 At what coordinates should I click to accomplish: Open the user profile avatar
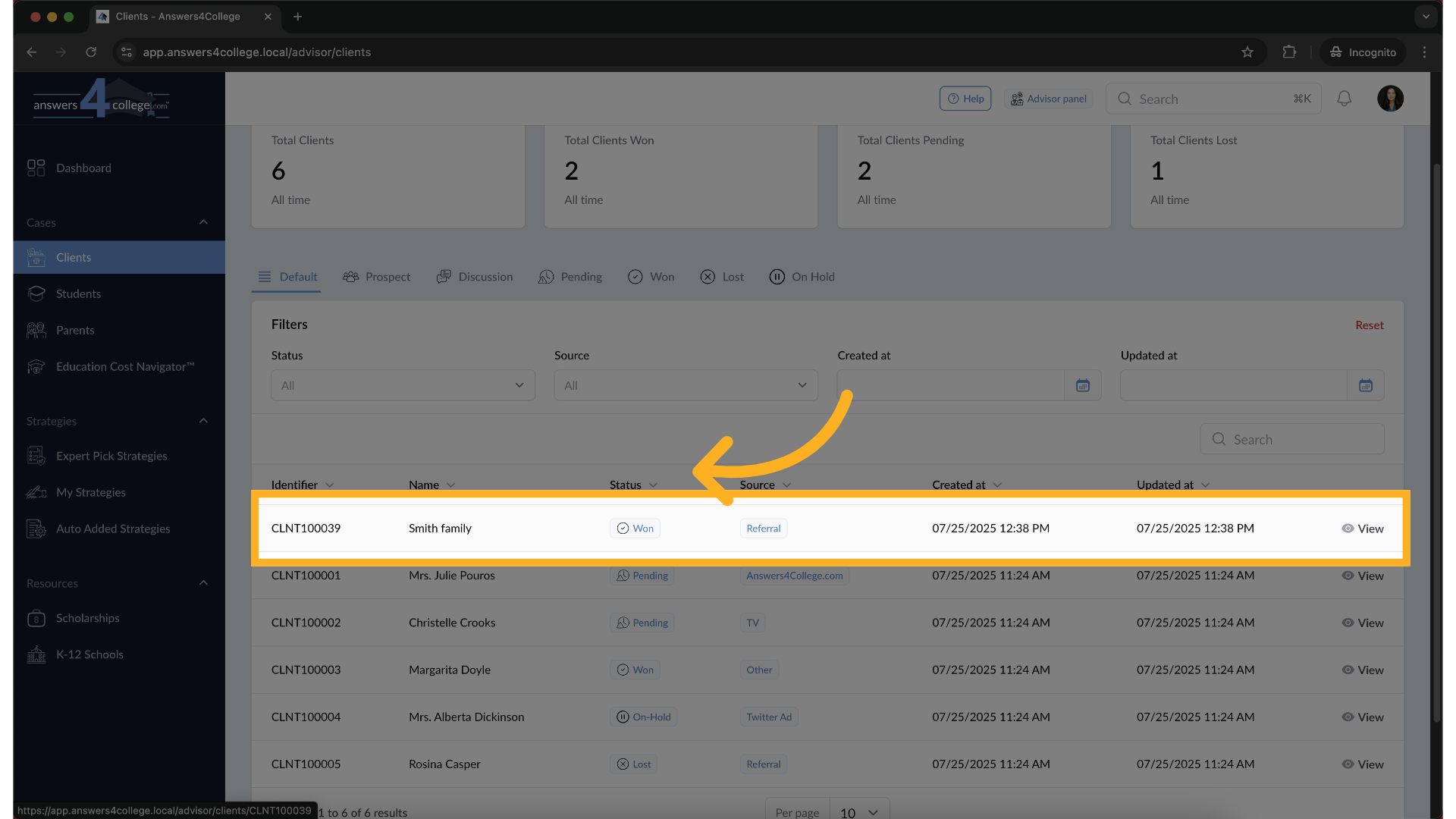pyautogui.click(x=1389, y=99)
